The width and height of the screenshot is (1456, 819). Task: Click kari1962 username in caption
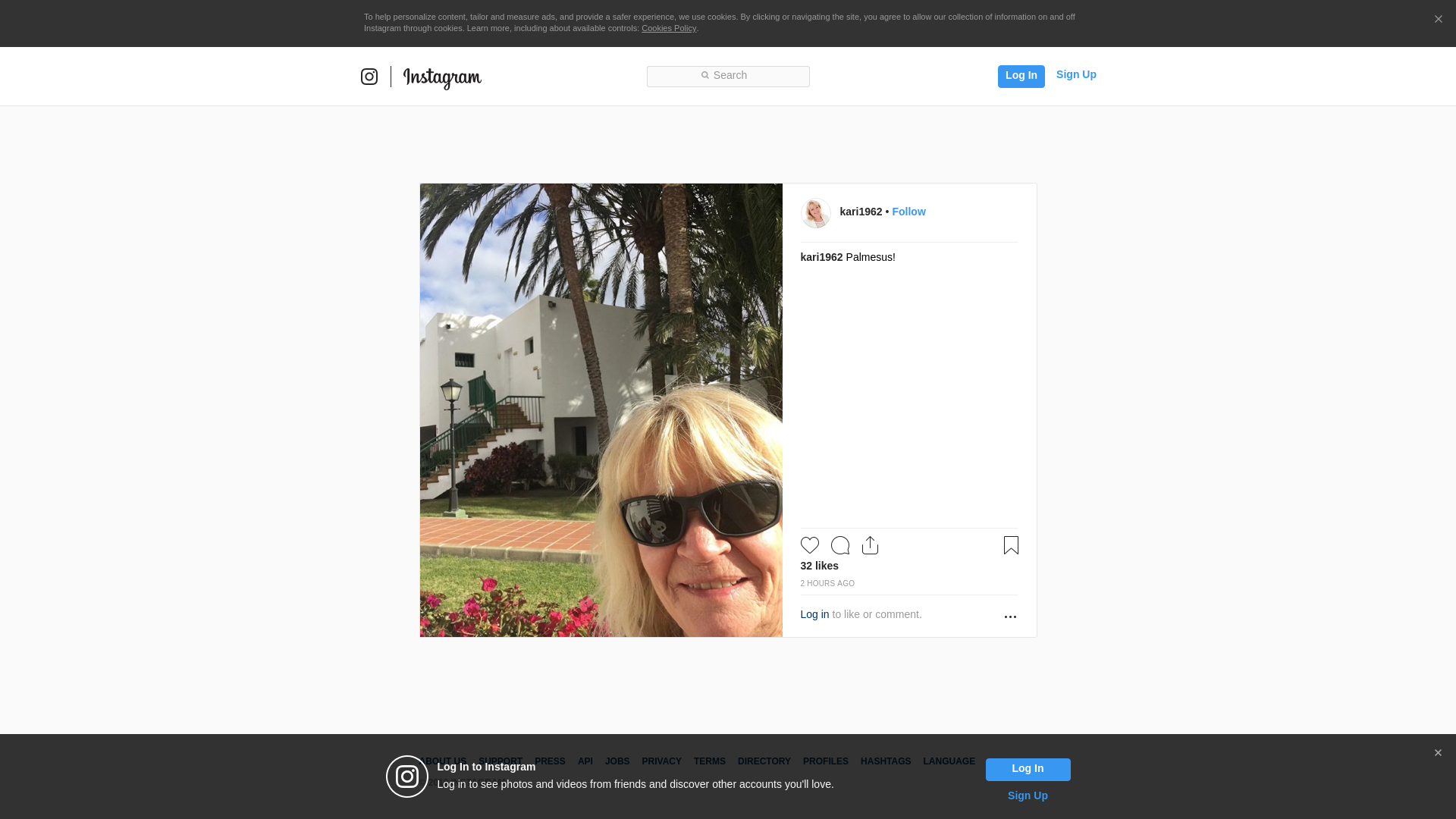[x=821, y=257]
